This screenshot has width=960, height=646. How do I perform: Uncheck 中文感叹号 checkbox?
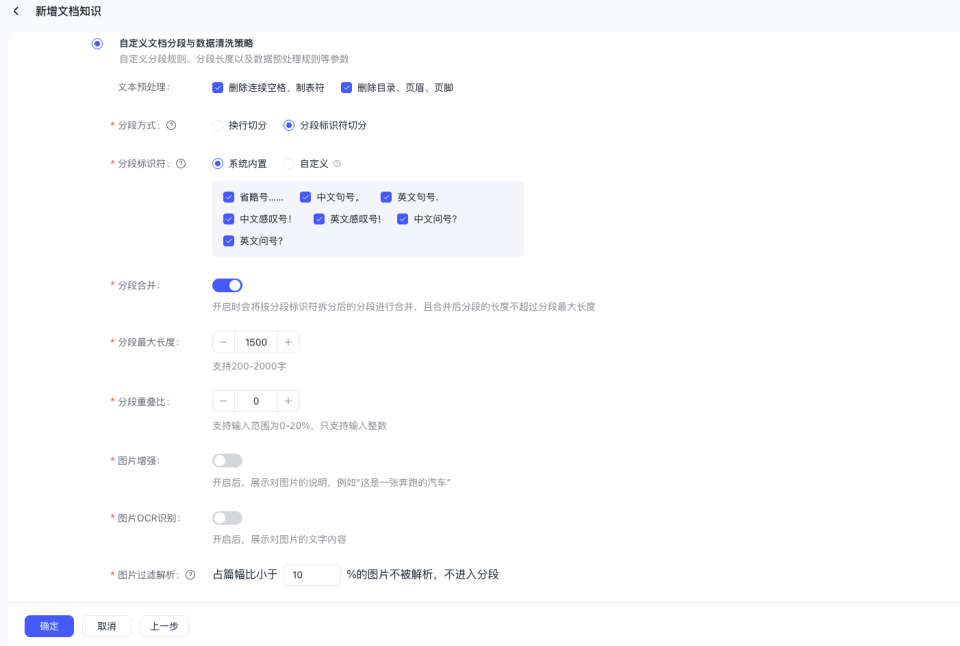228,219
